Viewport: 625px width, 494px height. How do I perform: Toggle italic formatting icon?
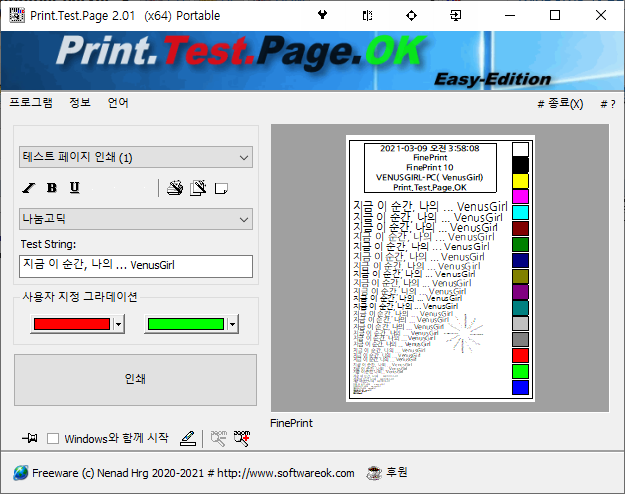click(29, 187)
